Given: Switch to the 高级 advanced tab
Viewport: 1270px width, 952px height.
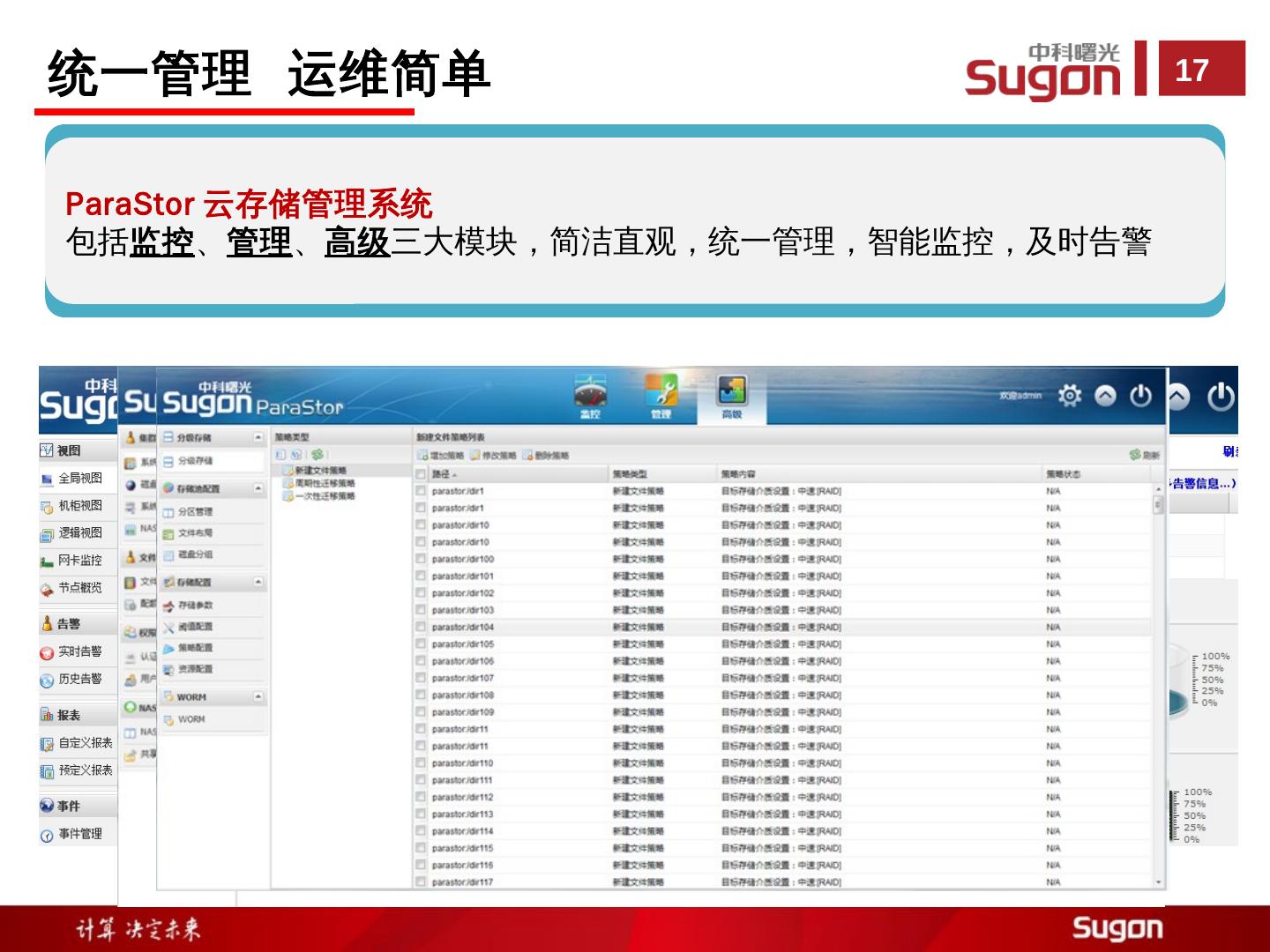Looking at the screenshot, I should click(731, 396).
